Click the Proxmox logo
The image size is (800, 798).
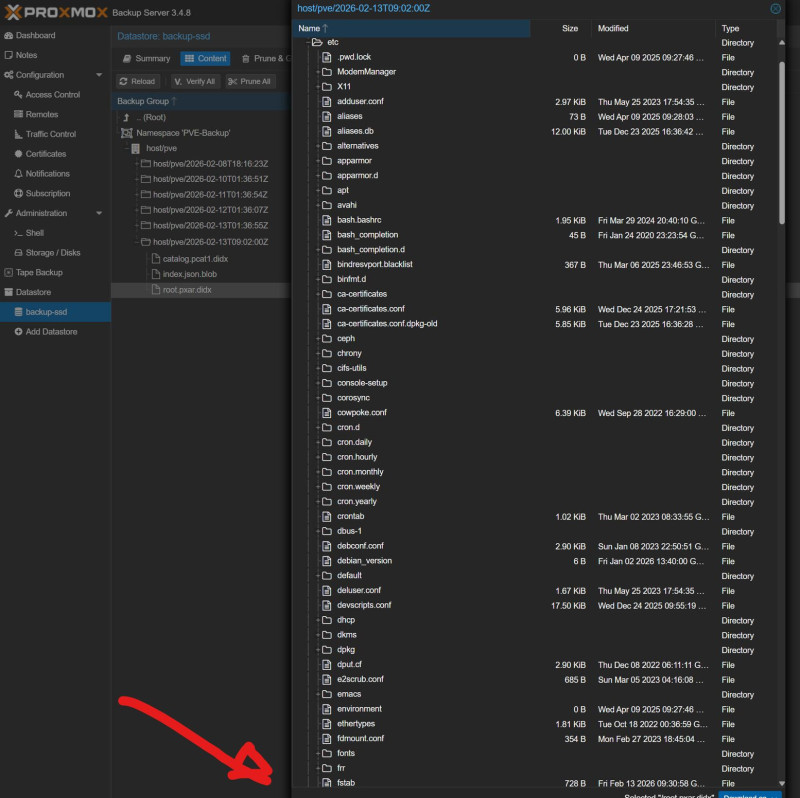tap(56, 12)
